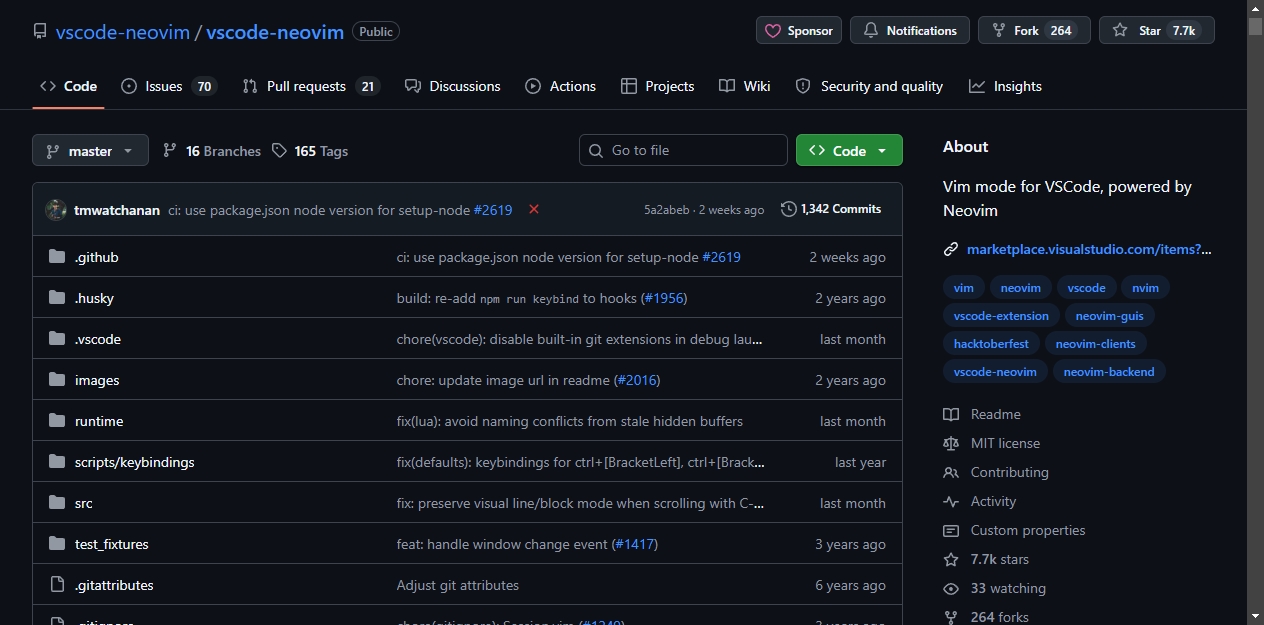
Task: Open the test_fixtures folder
Action: (x=112, y=544)
